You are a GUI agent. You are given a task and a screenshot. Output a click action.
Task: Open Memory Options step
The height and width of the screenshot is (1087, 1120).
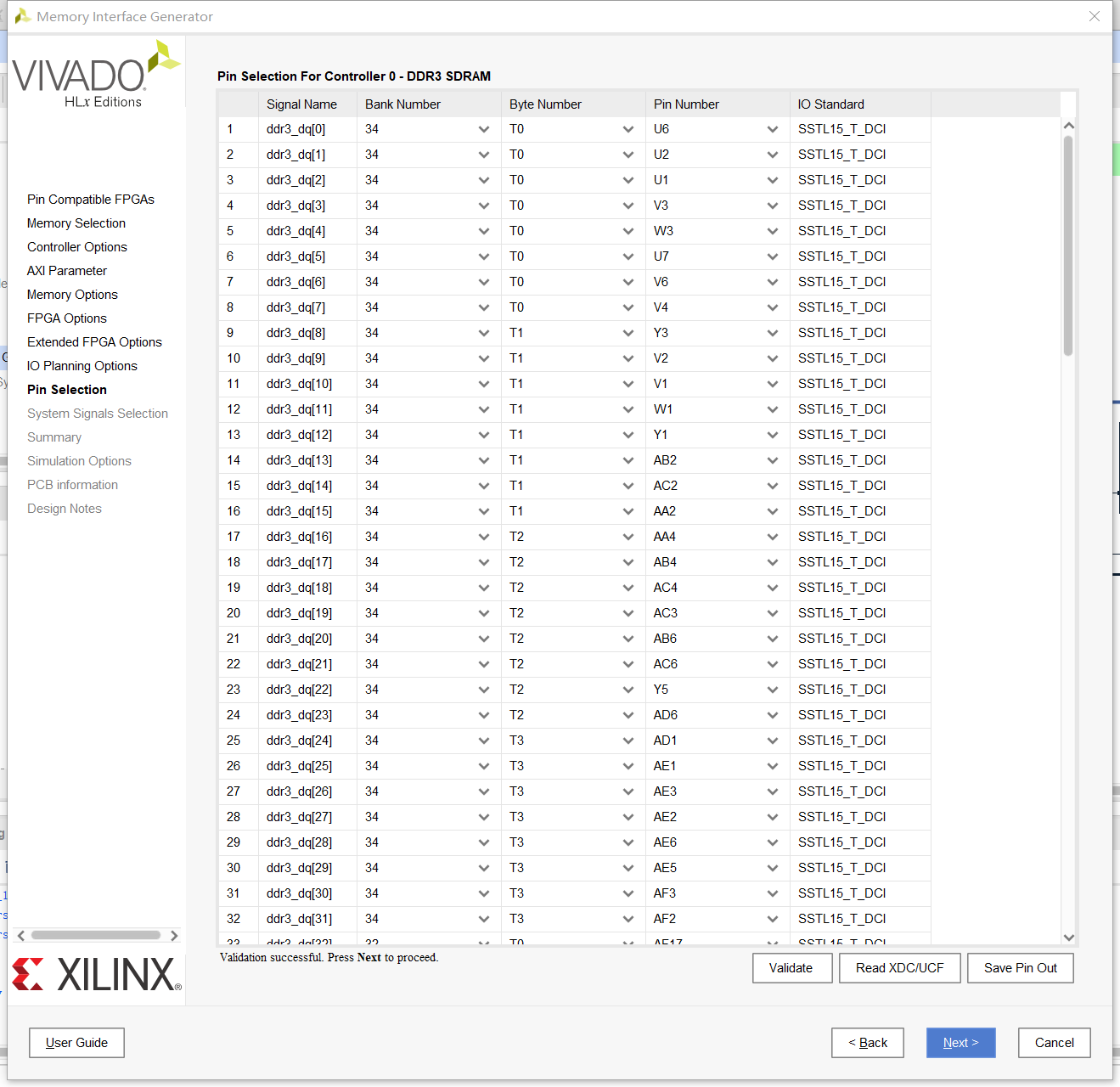point(72,295)
